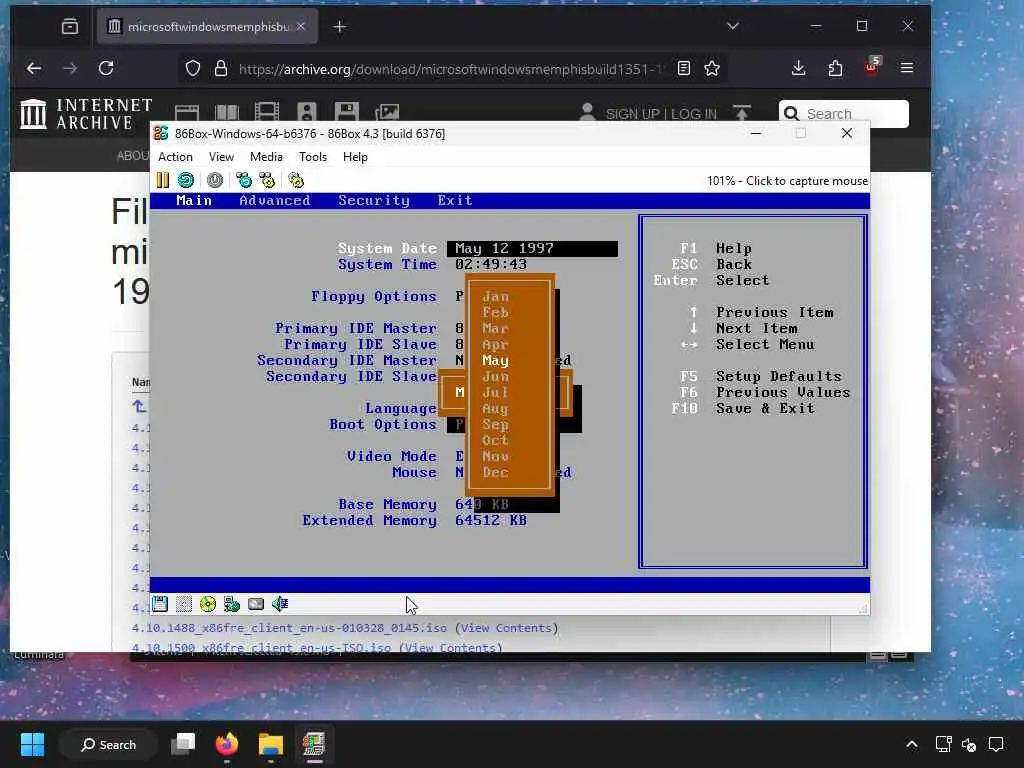The image size is (1024, 768).
Task: Click the System Date value May 12 1997
Action: (x=532, y=249)
